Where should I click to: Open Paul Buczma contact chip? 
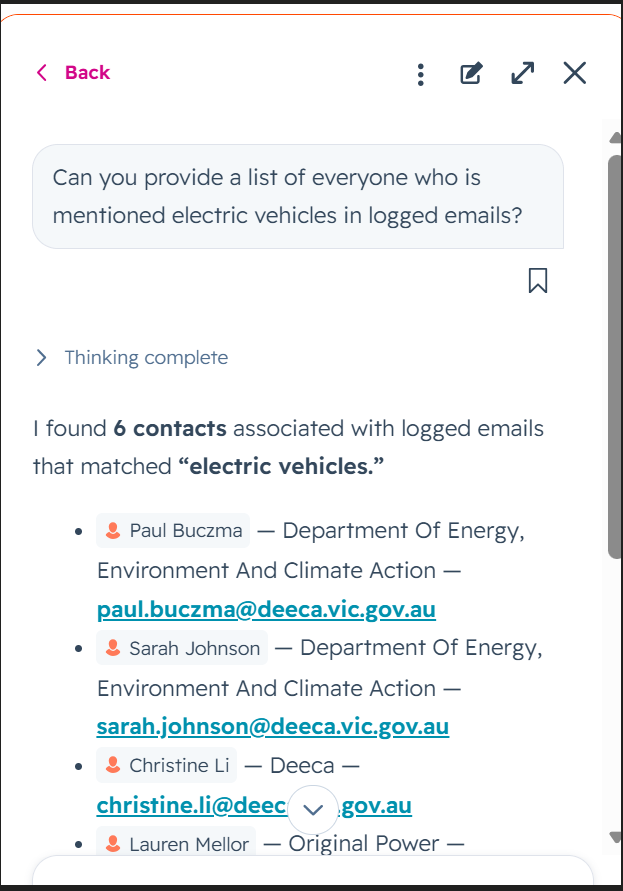(x=173, y=531)
